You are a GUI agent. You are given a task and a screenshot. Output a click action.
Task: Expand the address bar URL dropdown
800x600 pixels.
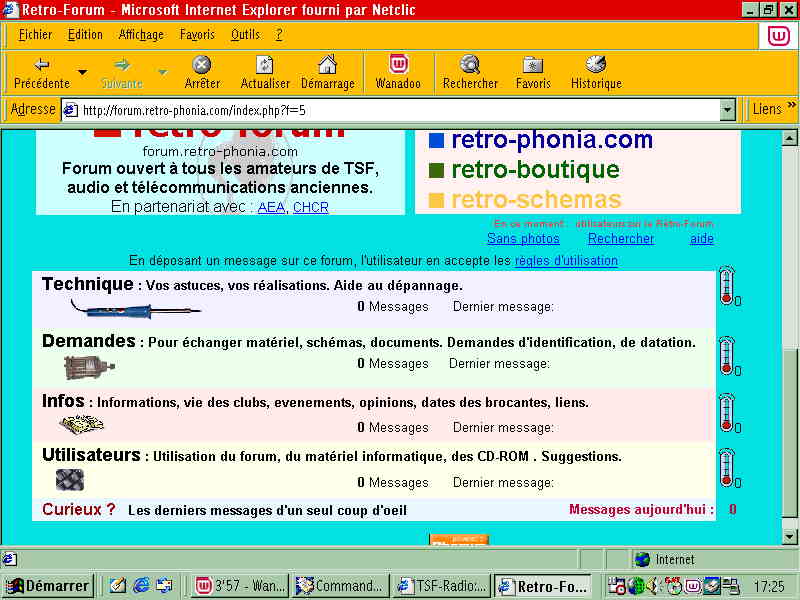click(727, 110)
